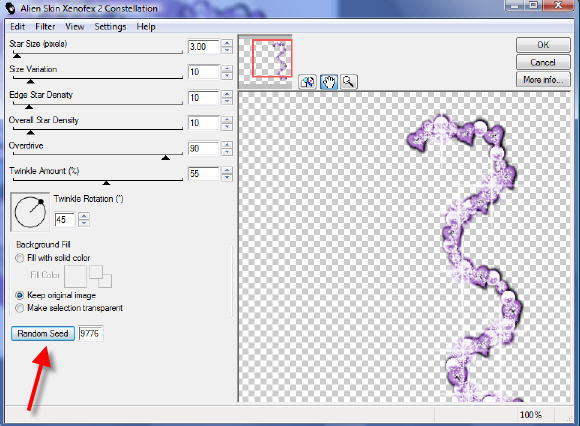The width and height of the screenshot is (580, 426).
Task: Open the Filter menu
Action: click(45, 27)
